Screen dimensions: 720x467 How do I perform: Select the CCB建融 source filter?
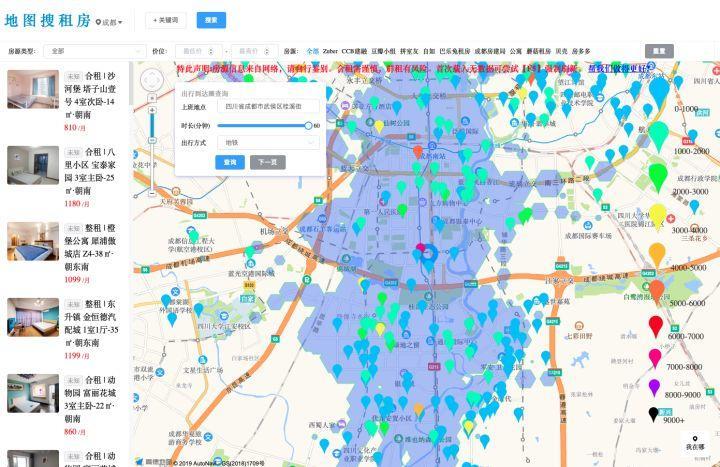coord(354,51)
